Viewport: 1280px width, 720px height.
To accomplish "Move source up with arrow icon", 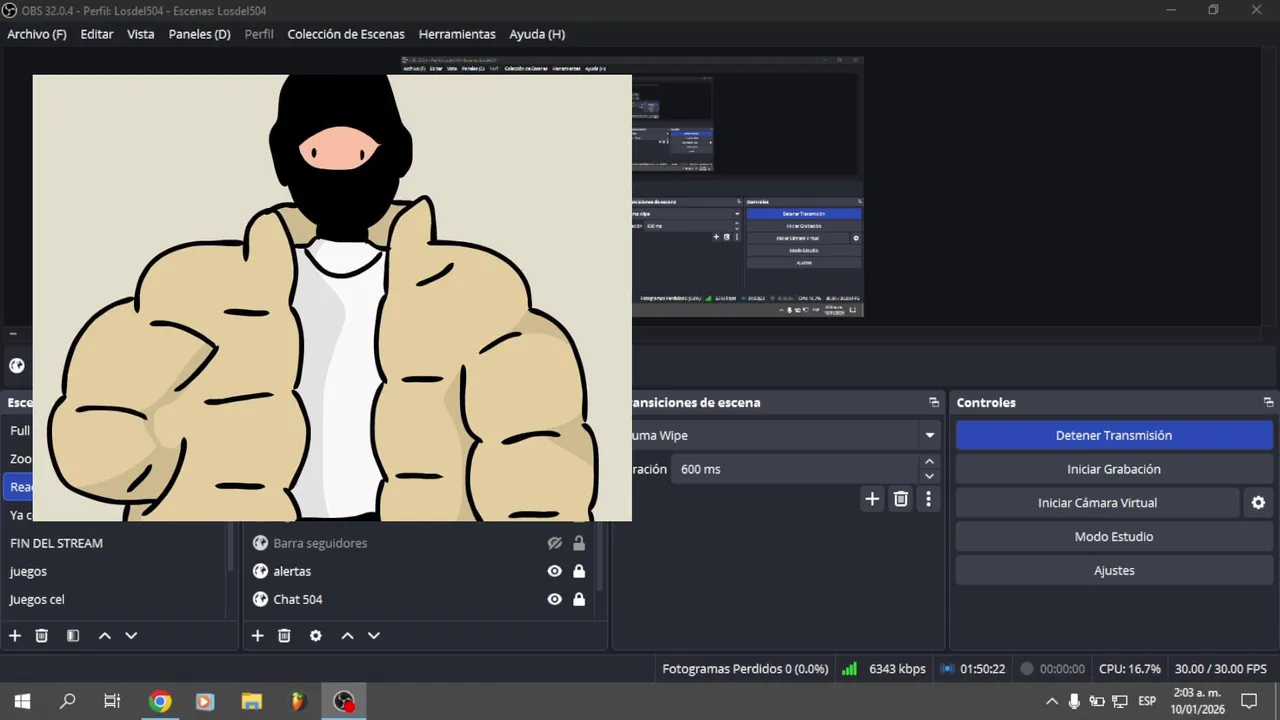I will click(347, 636).
